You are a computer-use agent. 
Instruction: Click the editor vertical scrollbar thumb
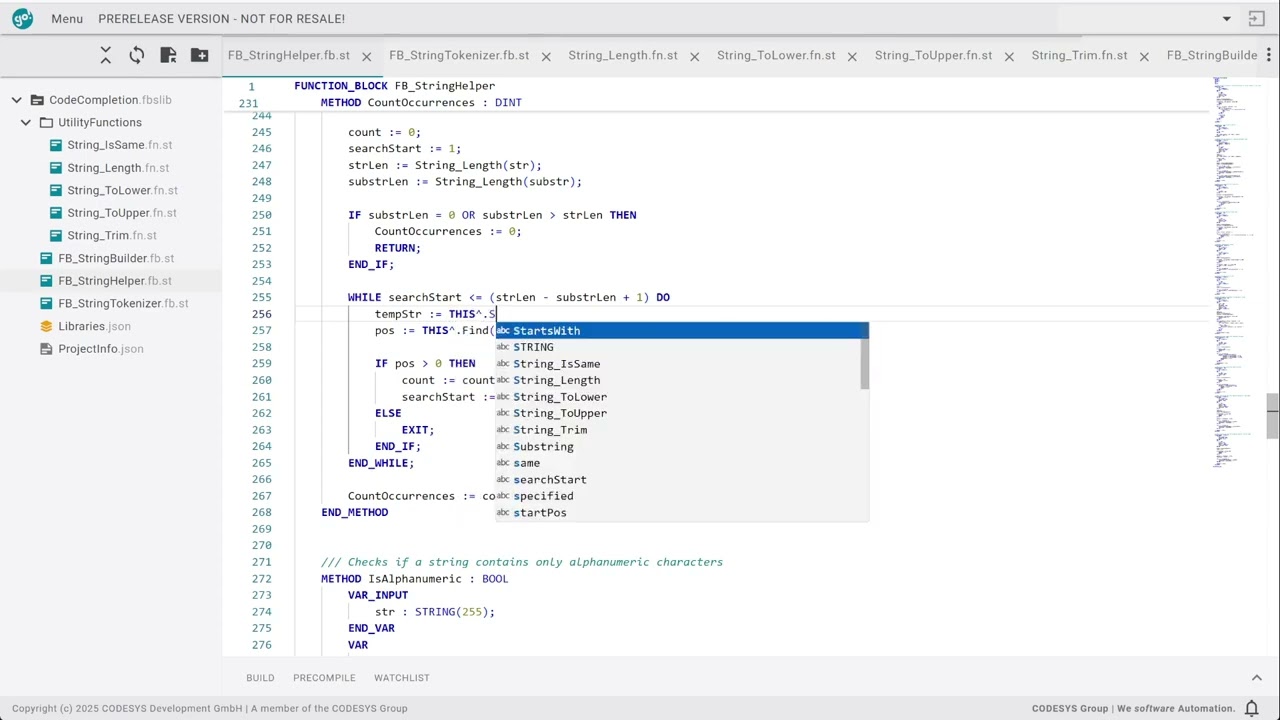click(1273, 417)
